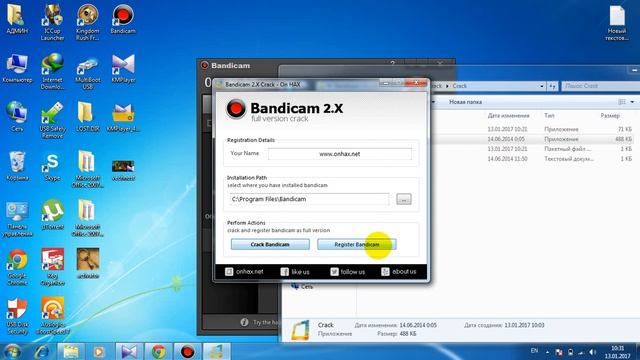Open MultiBoot USB desktop shortcut
This screenshot has width=640, height=360.
[x=87, y=71]
